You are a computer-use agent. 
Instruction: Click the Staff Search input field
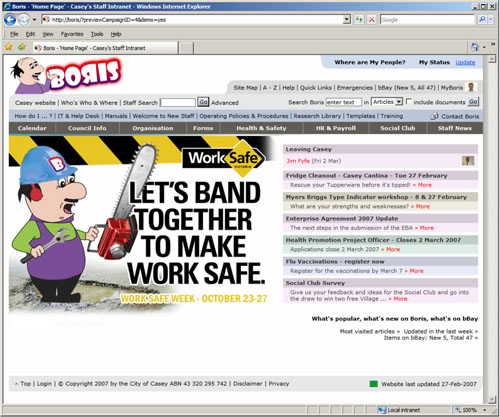click(x=177, y=102)
